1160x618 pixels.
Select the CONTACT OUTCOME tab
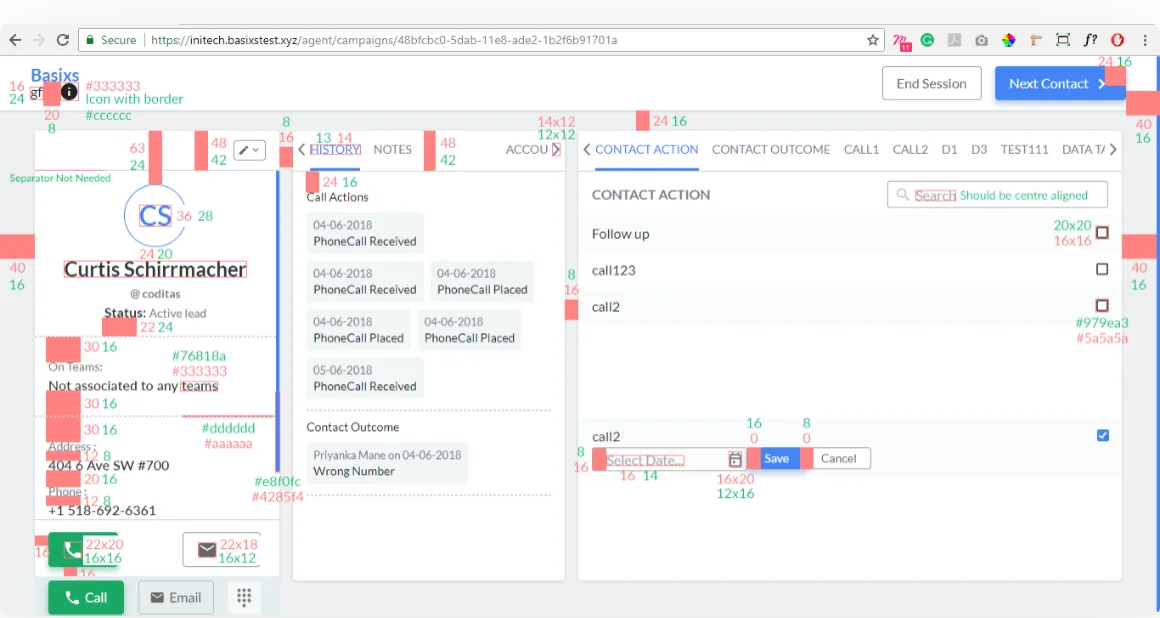[771, 150]
